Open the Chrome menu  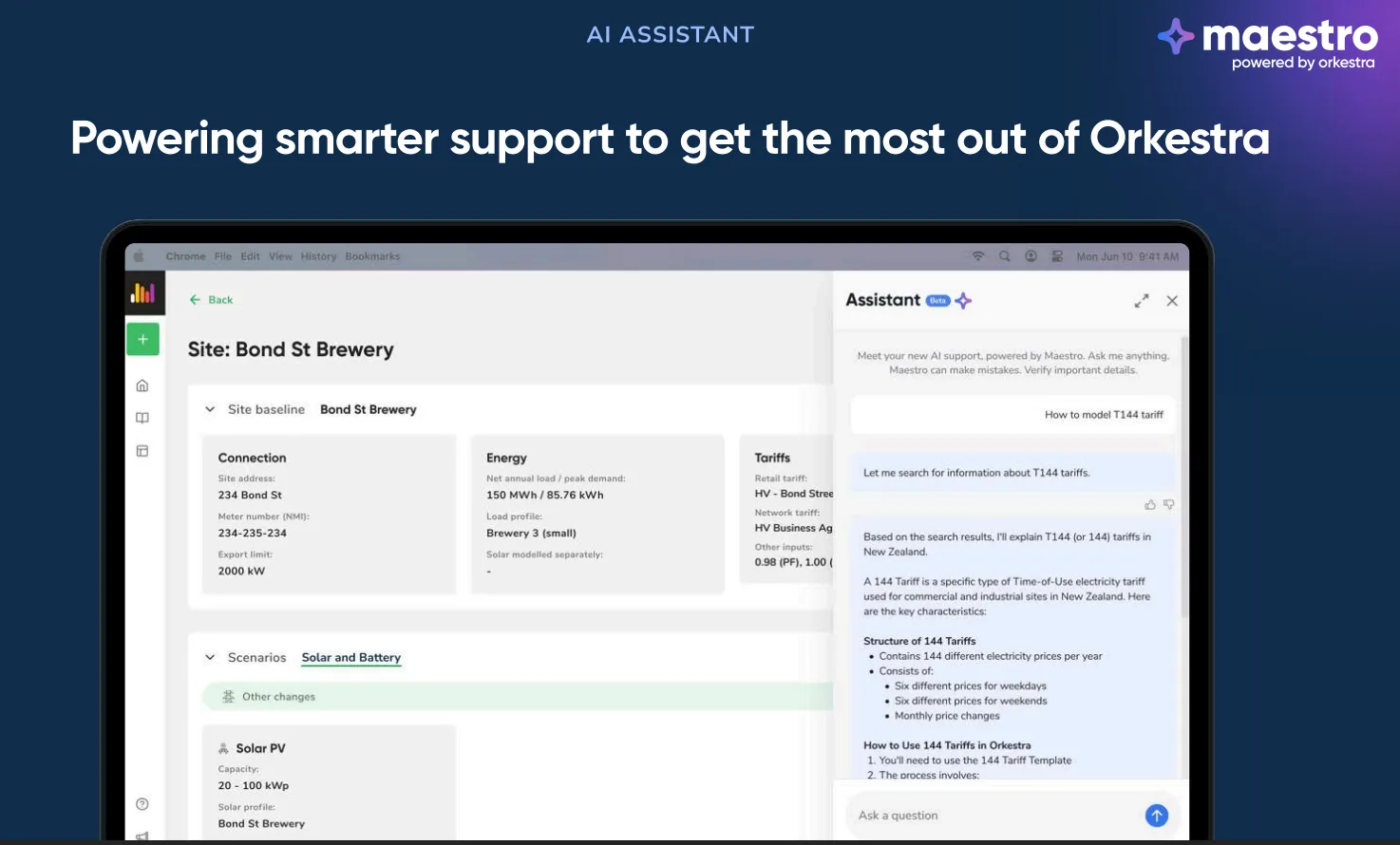point(185,256)
